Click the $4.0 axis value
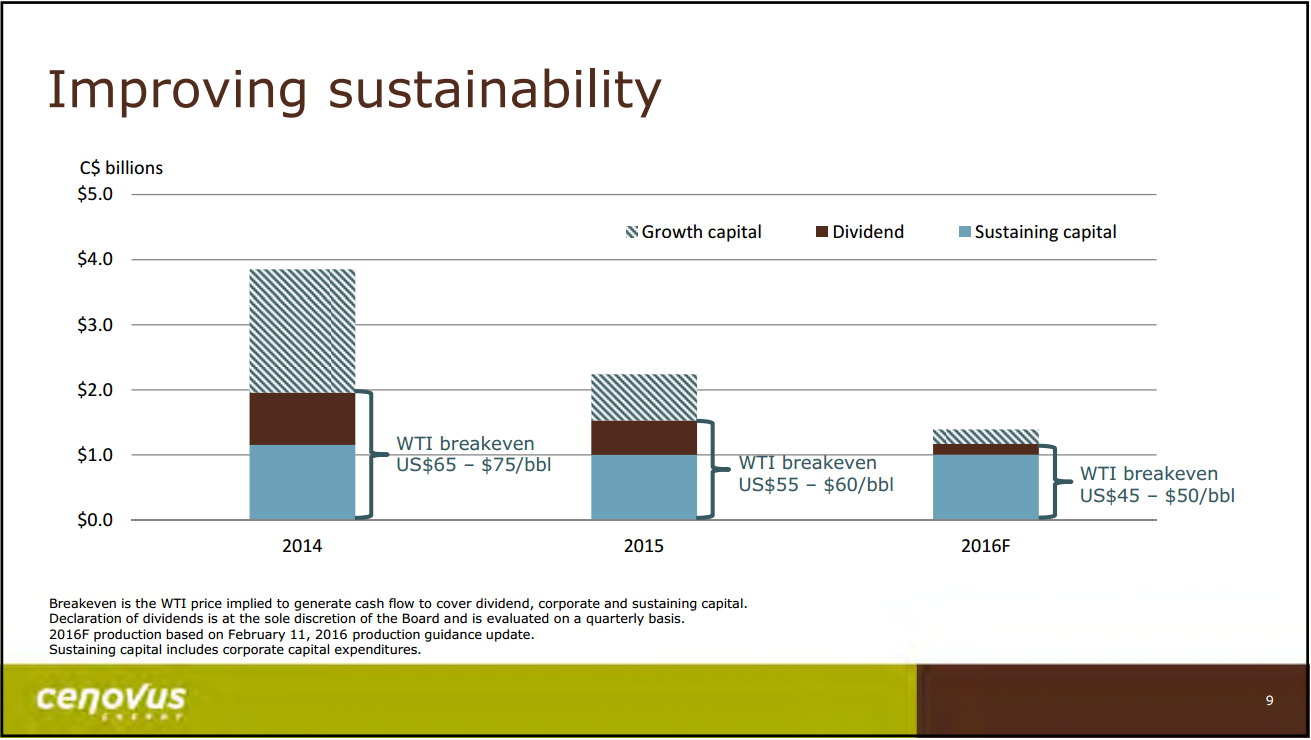The width and height of the screenshot is (1311, 740). click(x=94, y=259)
